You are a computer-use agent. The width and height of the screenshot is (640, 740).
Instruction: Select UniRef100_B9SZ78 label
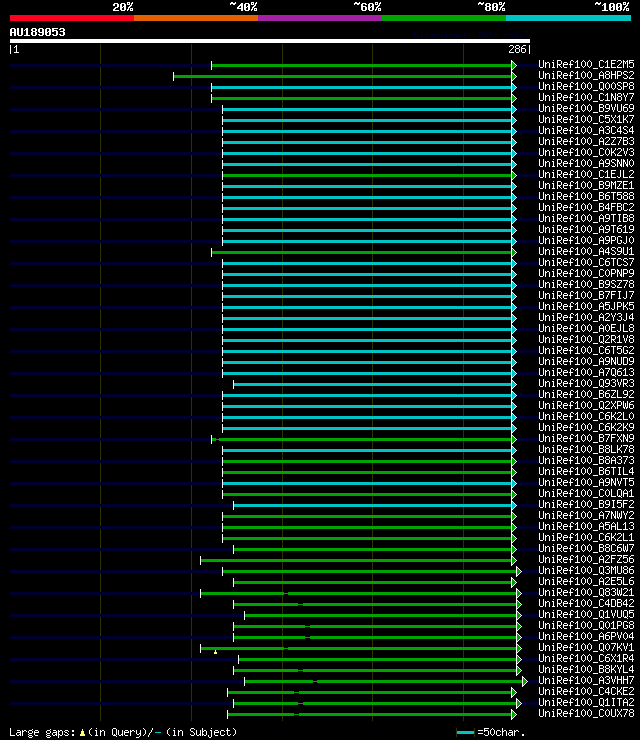(586, 285)
